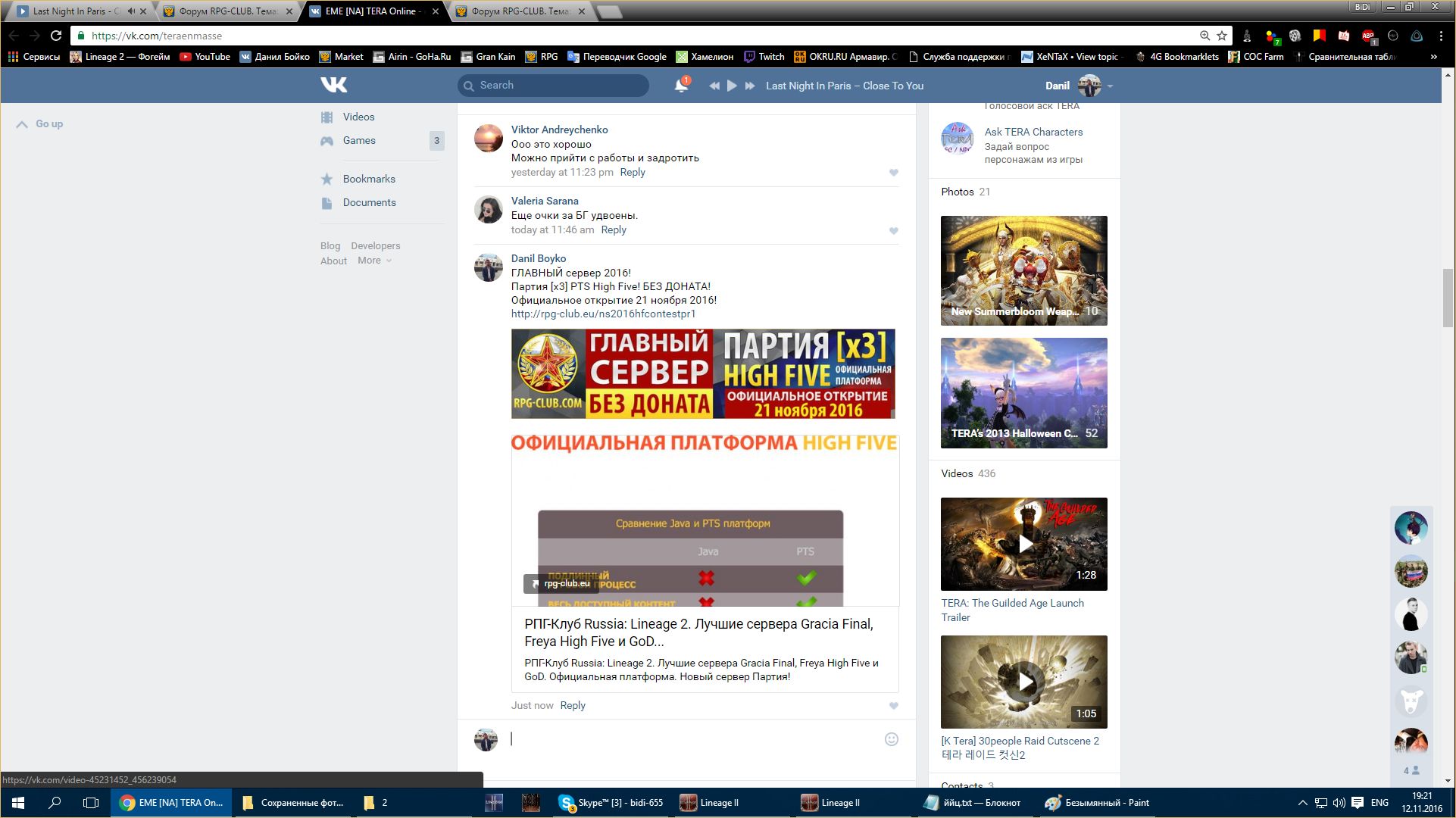The image size is (1456, 818).
Task: Click the page vertical scrollbar thumb
Action: (1448, 297)
